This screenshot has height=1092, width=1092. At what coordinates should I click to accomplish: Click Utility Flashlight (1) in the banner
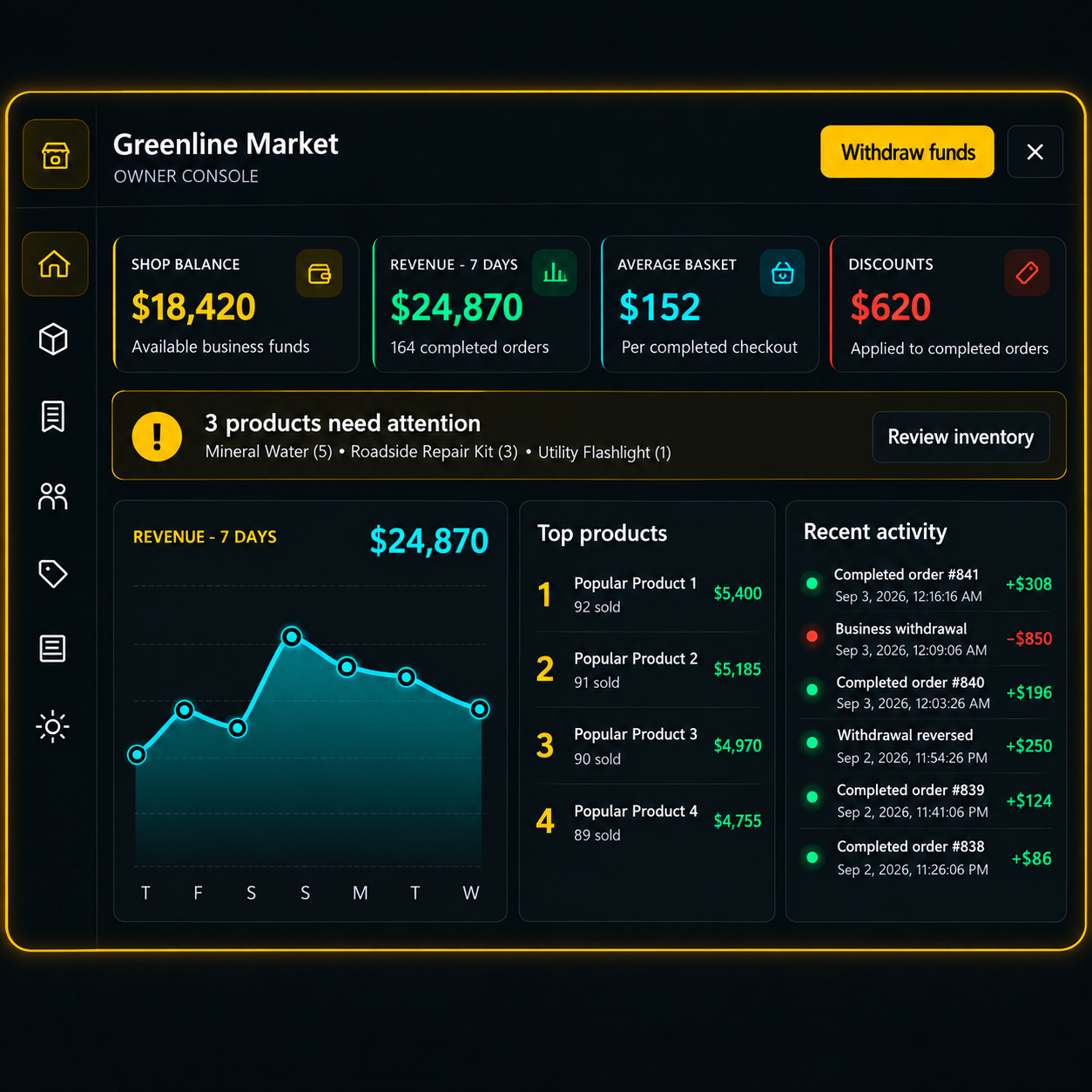coord(604,453)
